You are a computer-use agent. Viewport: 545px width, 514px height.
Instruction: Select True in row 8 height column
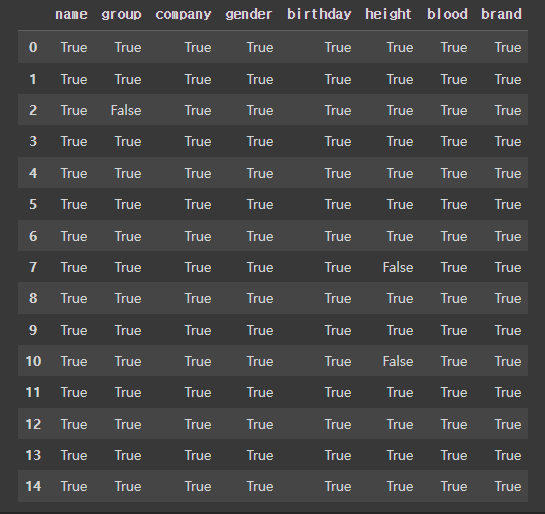coord(400,299)
